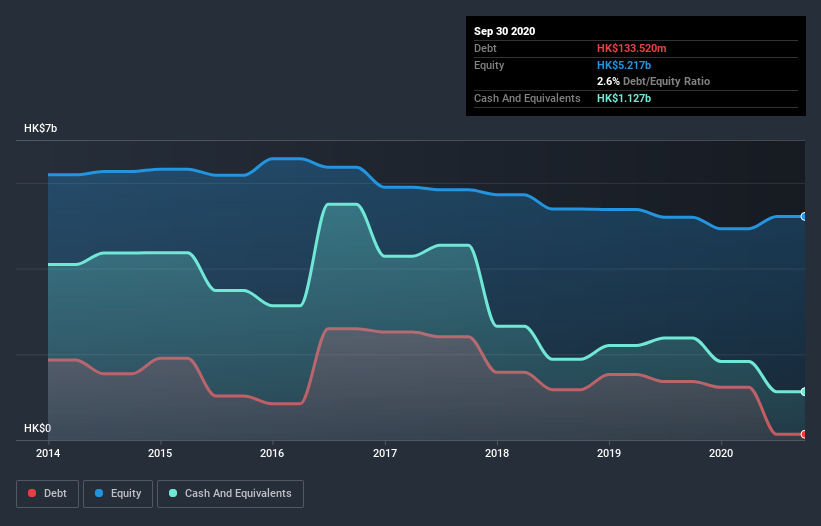Click the HK$133.520m debt value
821x526 pixels.
(x=631, y=48)
